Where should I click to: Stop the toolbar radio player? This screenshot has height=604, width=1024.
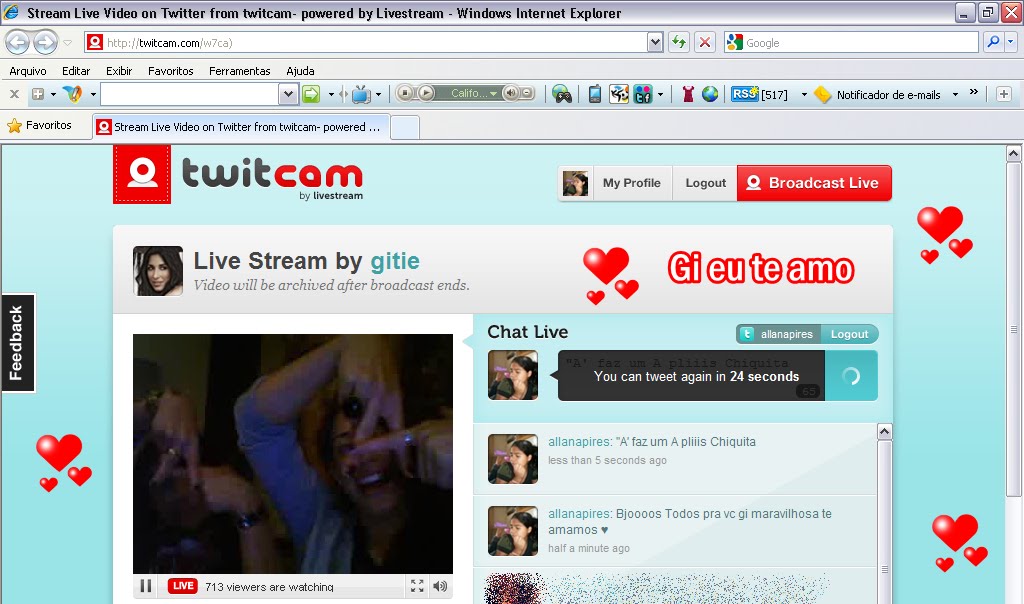(405, 93)
